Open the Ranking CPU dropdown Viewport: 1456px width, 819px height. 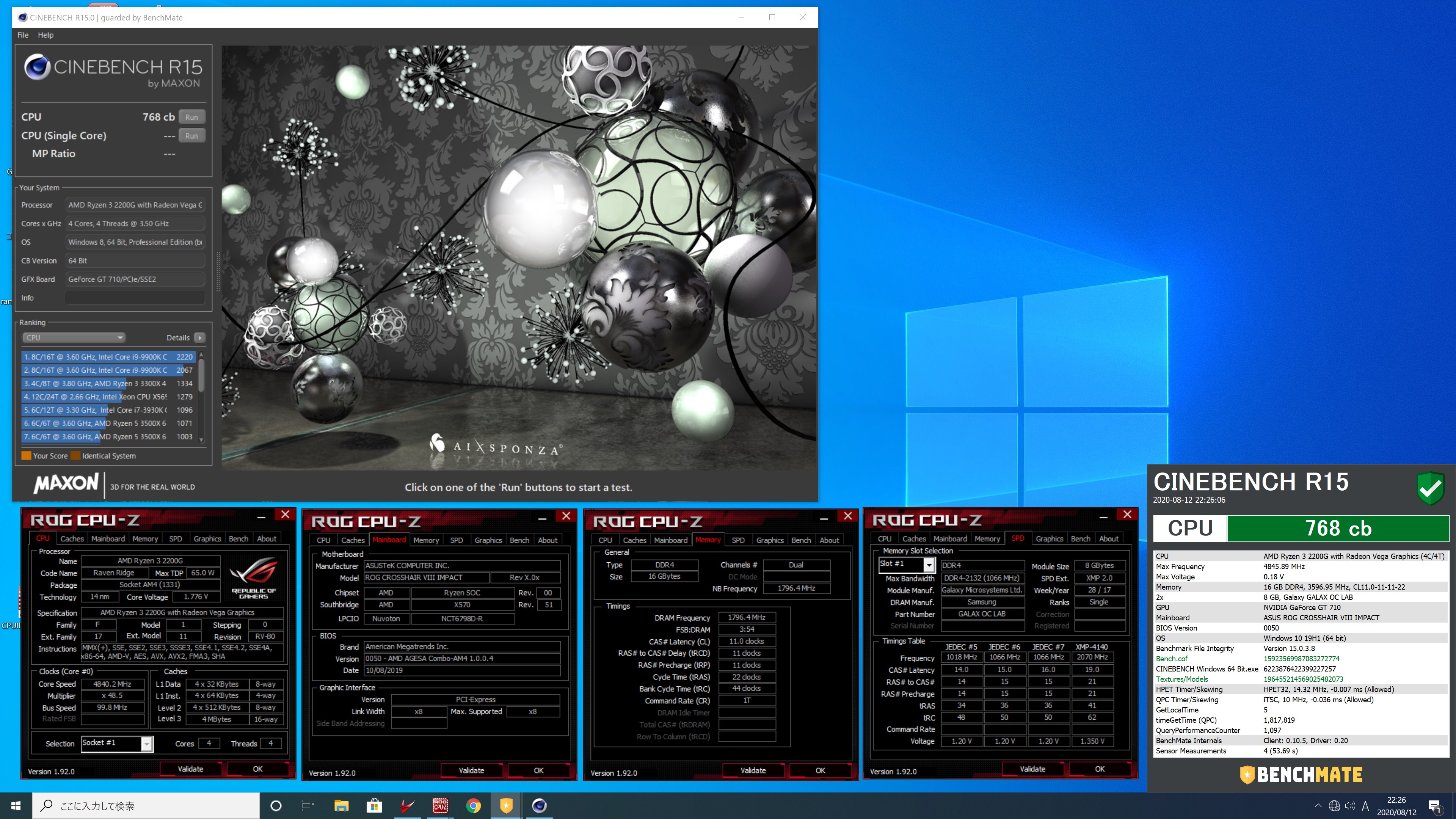(74, 337)
